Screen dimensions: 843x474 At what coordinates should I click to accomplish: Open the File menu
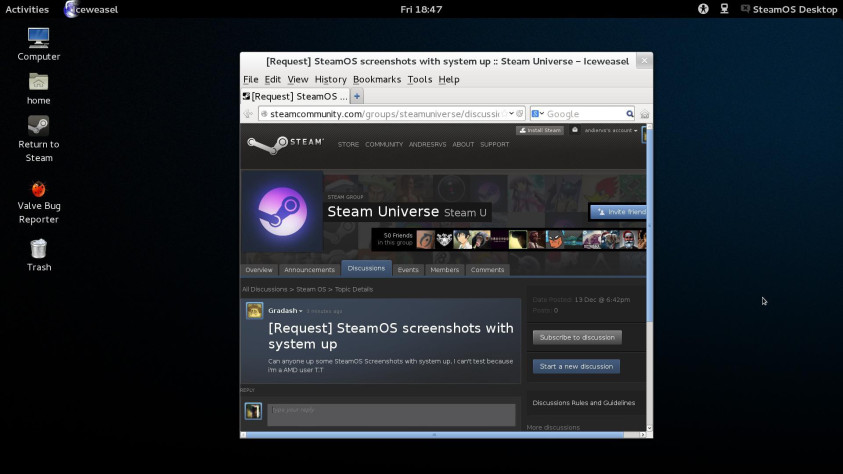[251, 80]
